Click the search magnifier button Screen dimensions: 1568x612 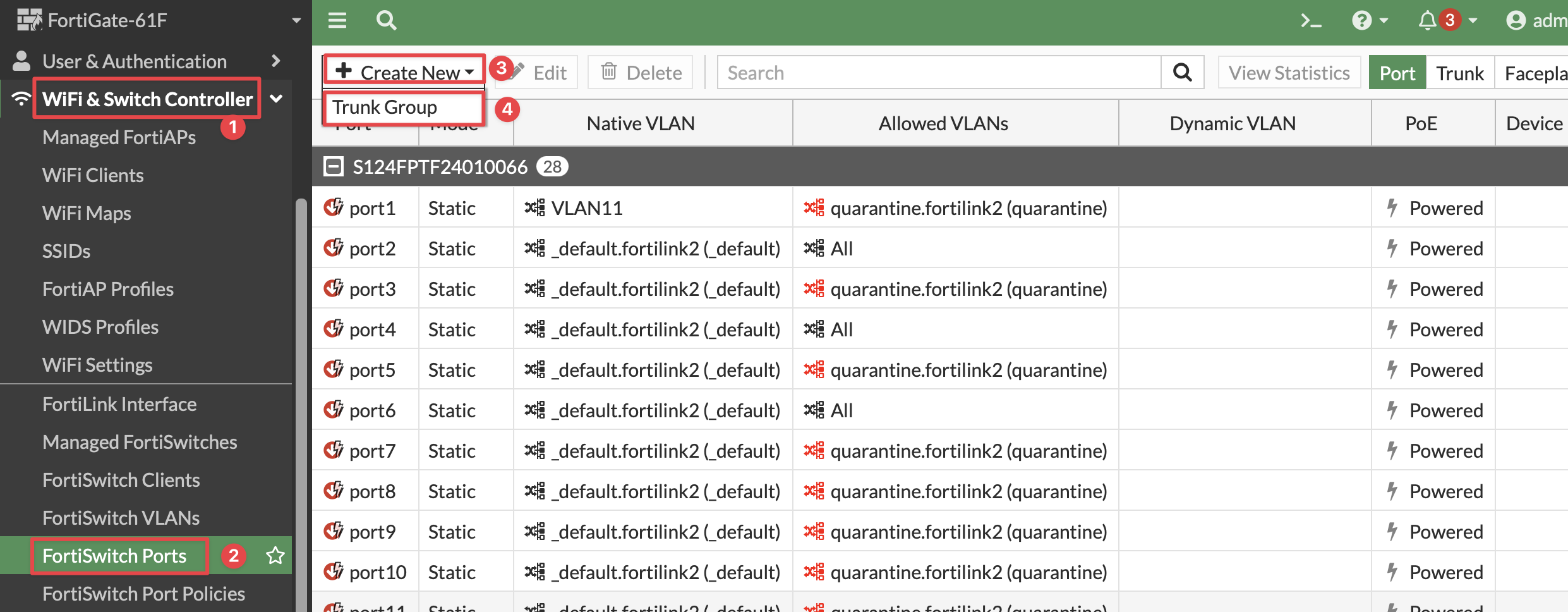click(1183, 73)
